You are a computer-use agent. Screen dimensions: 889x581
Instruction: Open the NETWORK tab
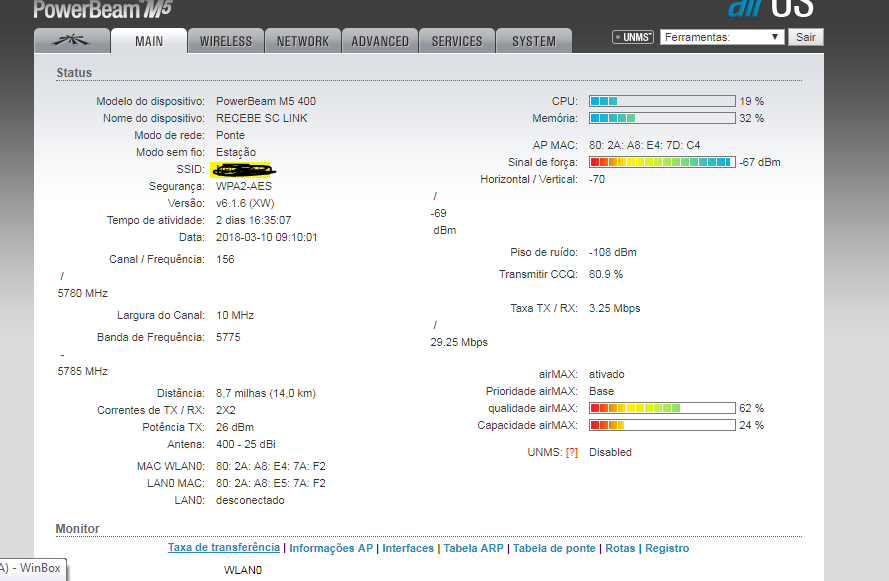point(303,41)
